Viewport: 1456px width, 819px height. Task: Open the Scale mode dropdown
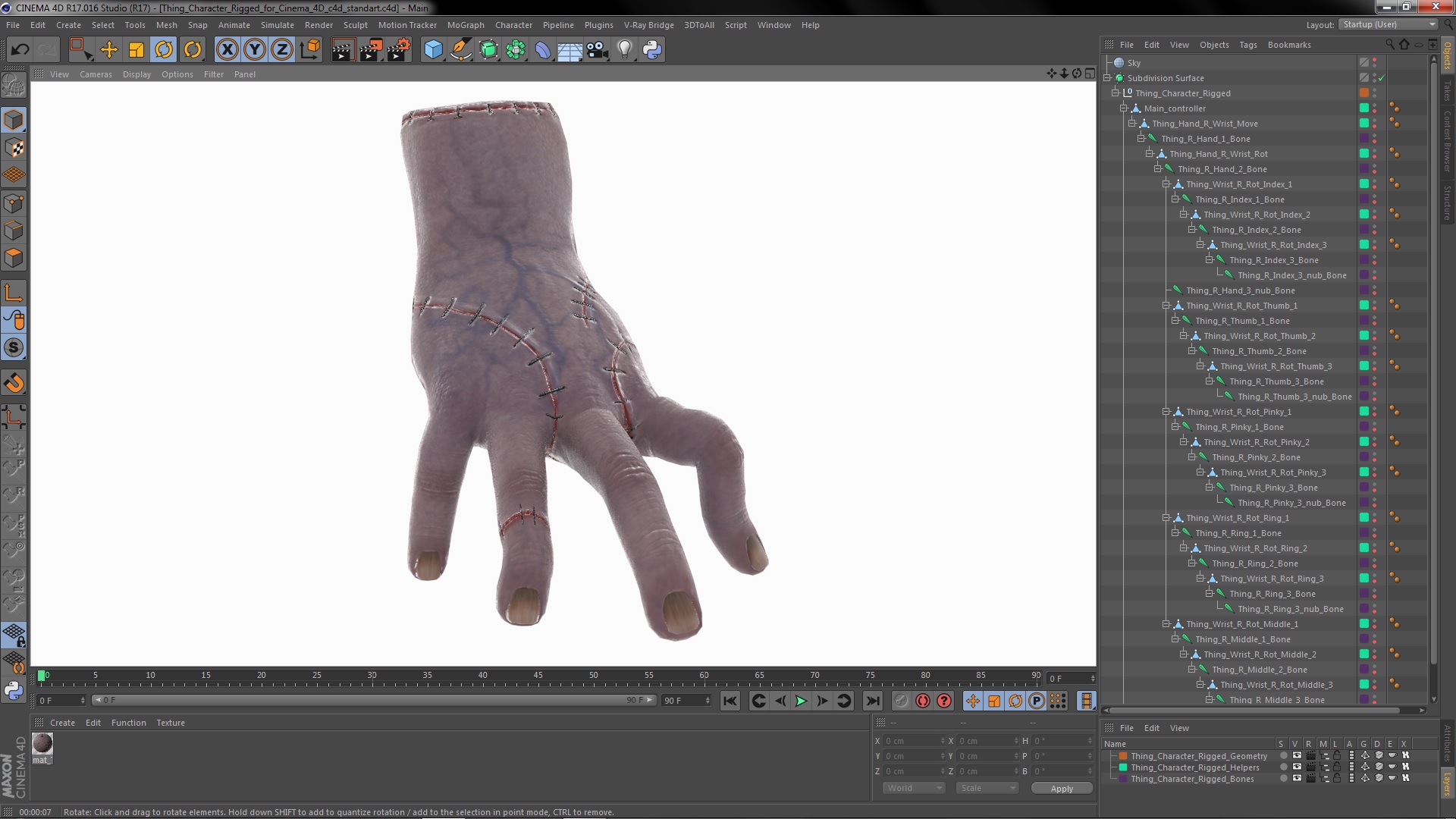pos(987,788)
